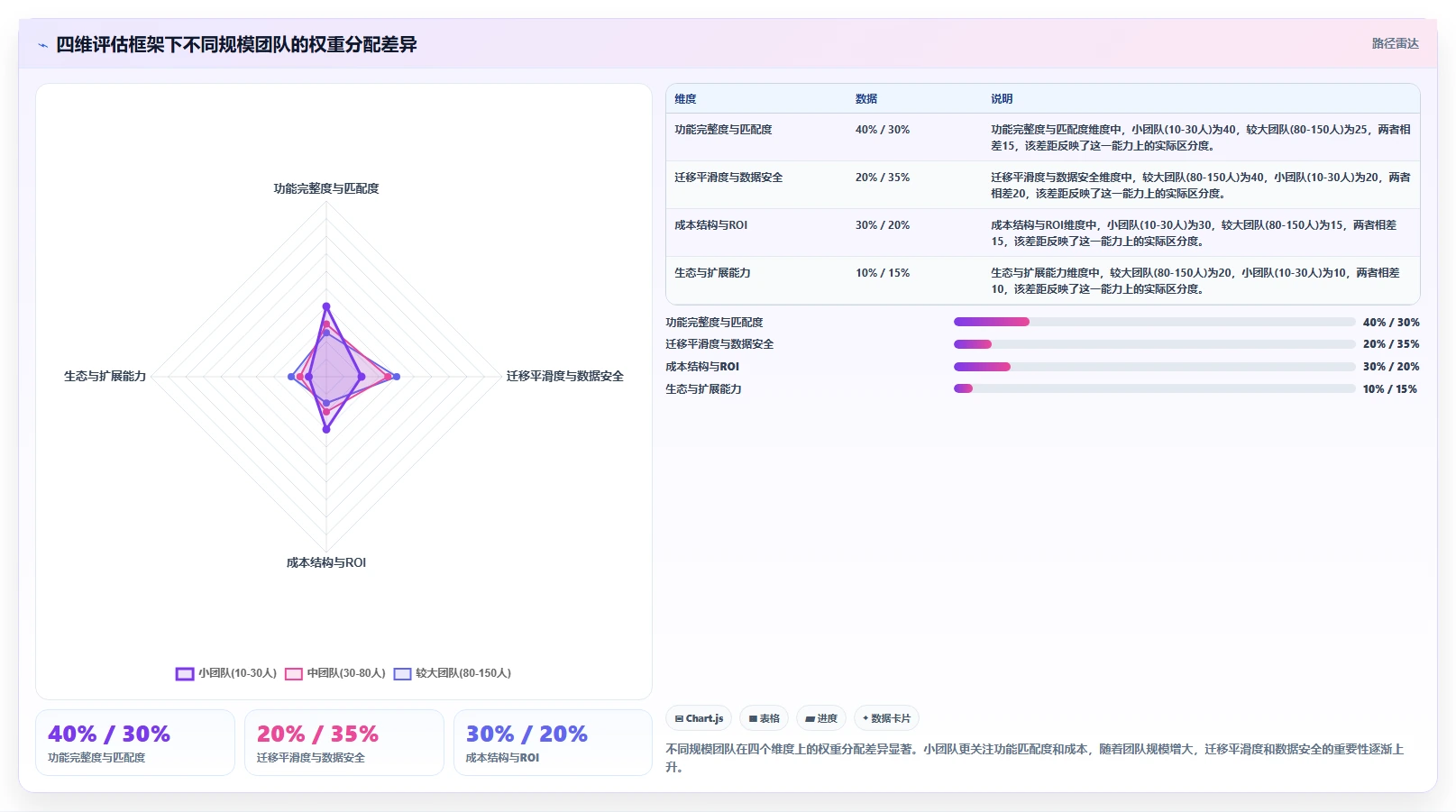Select the 数据卡片 tag
The height and width of the screenshot is (812, 1456).
coord(886,718)
